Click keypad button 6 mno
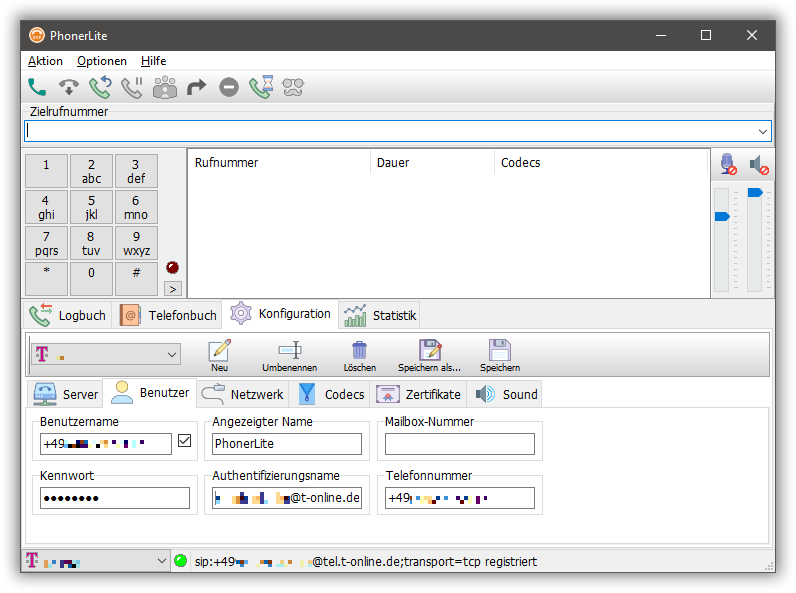The width and height of the screenshot is (796, 593). click(x=136, y=207)
